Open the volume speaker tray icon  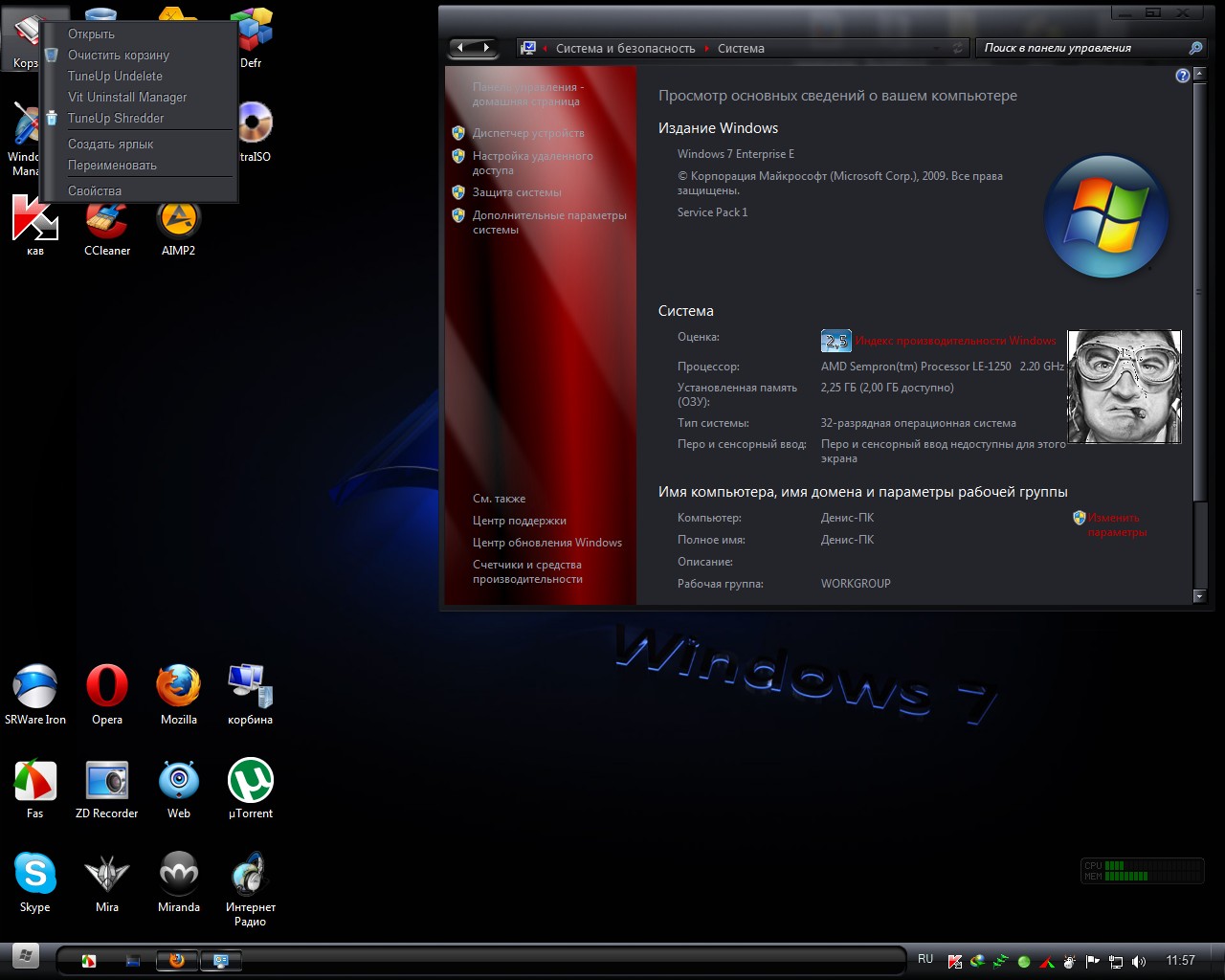pos(1138,961)
